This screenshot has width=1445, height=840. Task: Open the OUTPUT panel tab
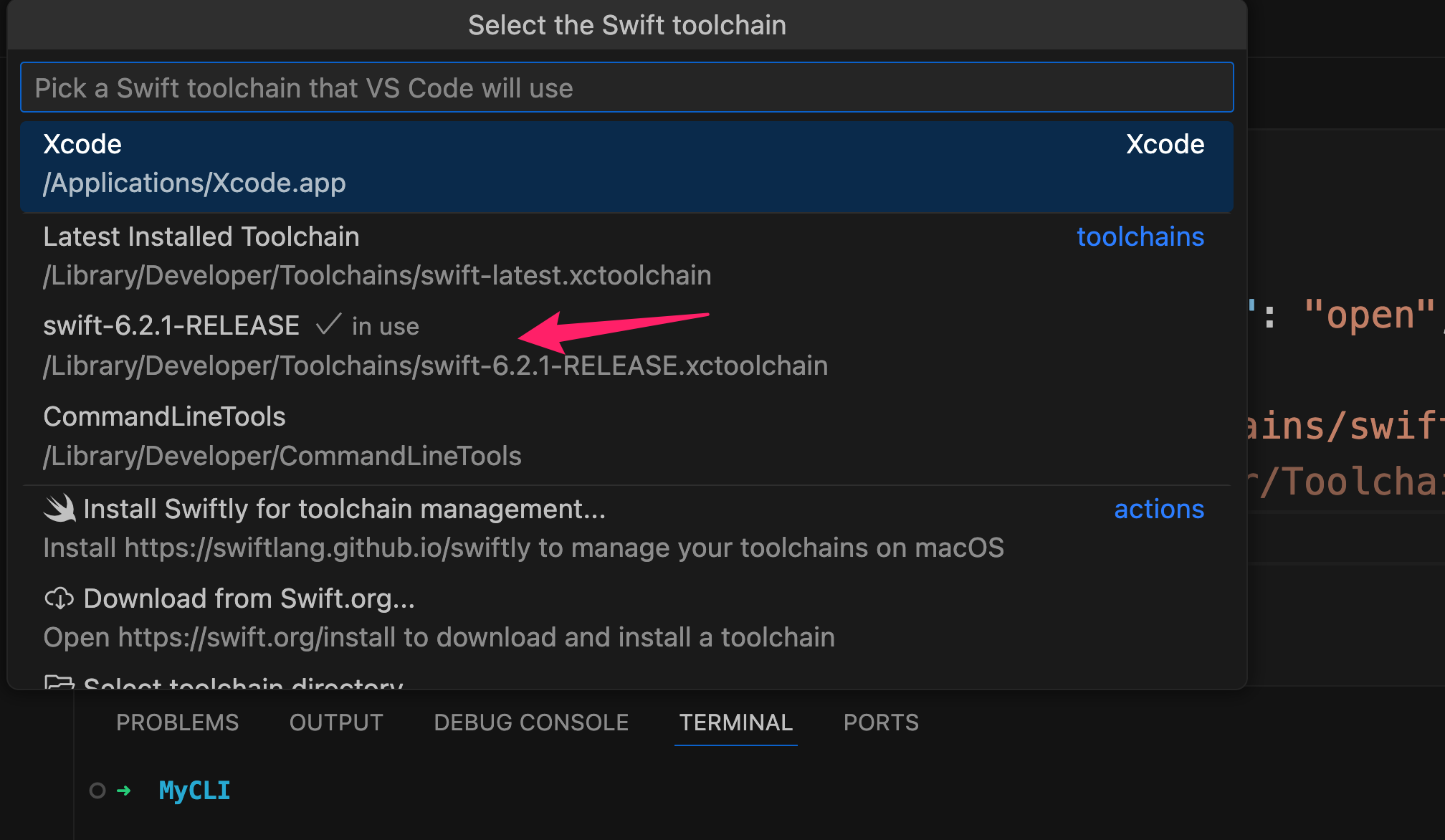coord(336,722)
